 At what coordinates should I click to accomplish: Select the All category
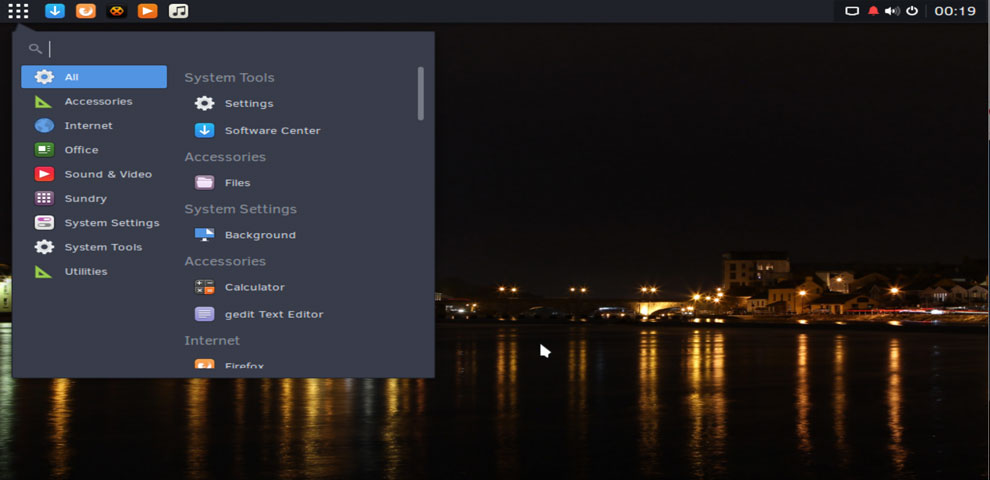click(94, 77)
